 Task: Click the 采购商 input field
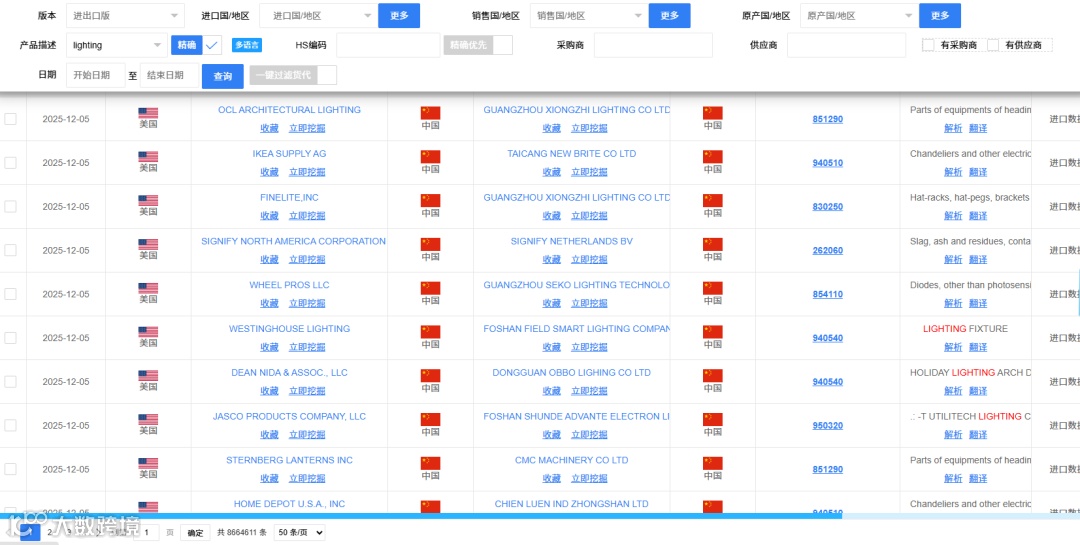[653, 45]
